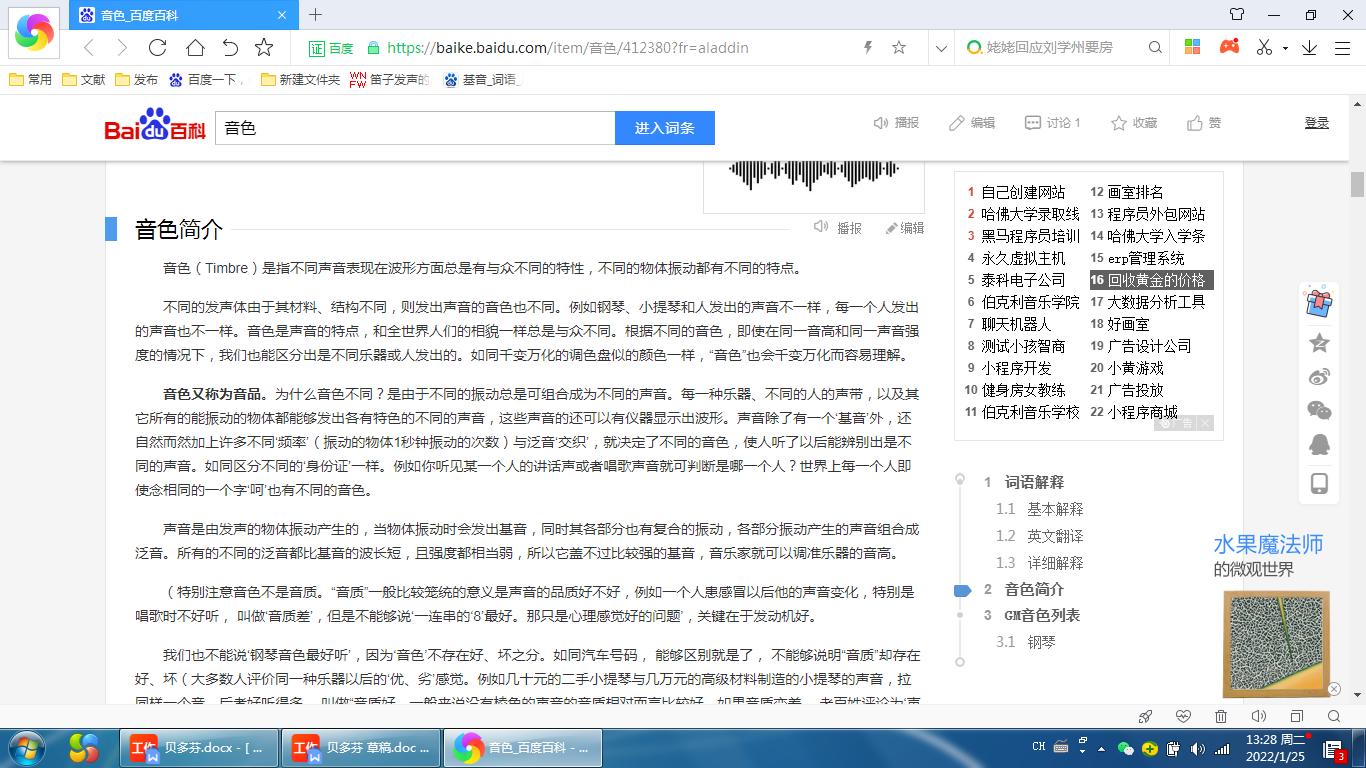Open the scissors screenshot tool
The height and width of the screenshot is (768, 1366).
[1264, 47]
